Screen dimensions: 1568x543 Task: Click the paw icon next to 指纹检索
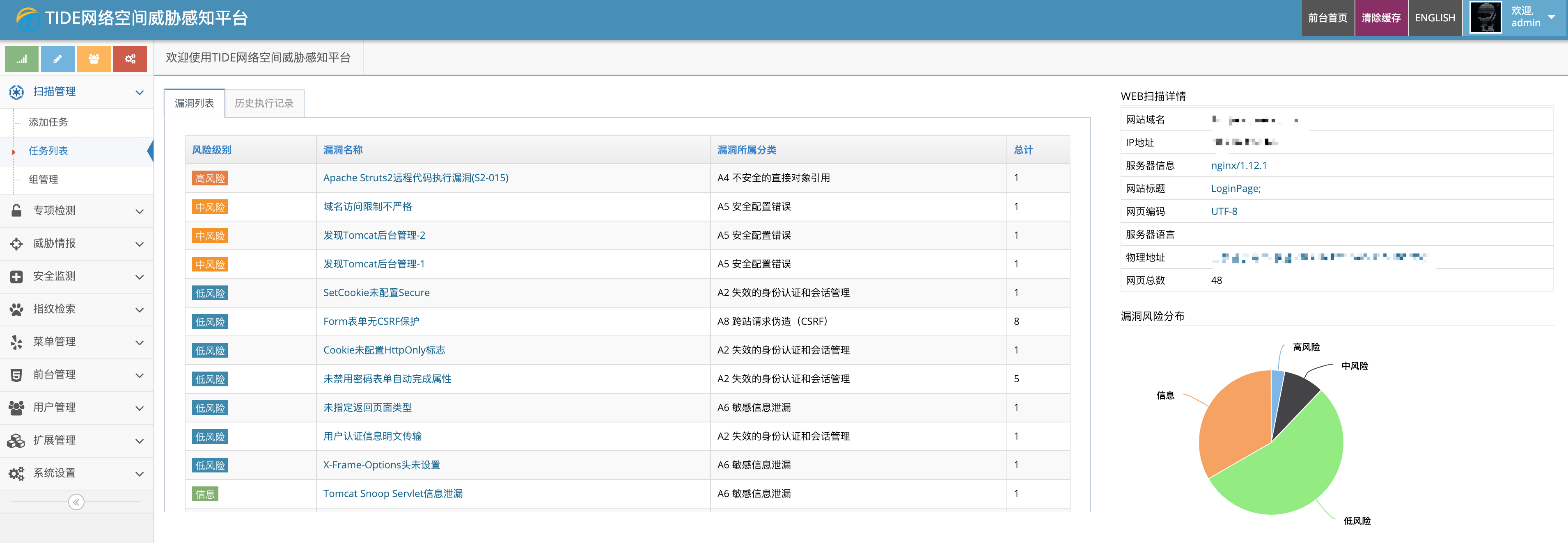16,309
